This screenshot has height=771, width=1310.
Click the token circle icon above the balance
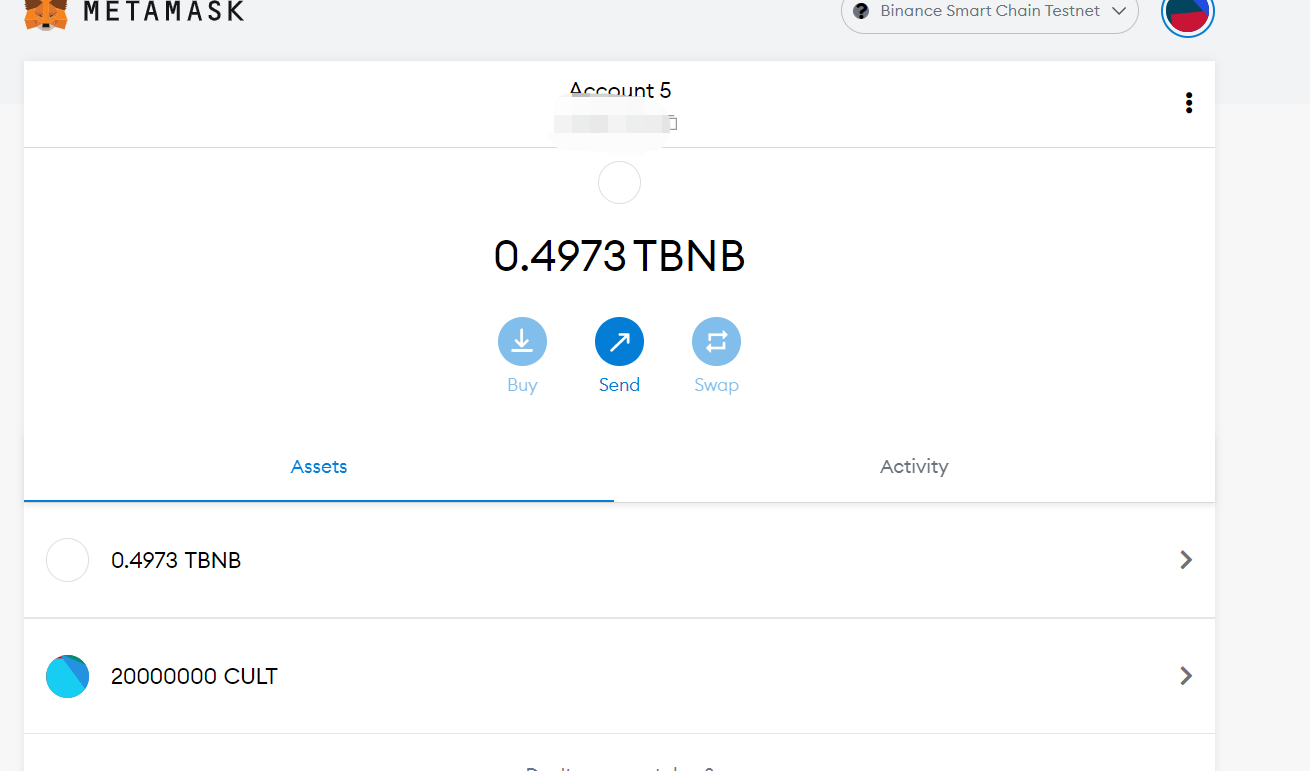(x=619, y=183)
